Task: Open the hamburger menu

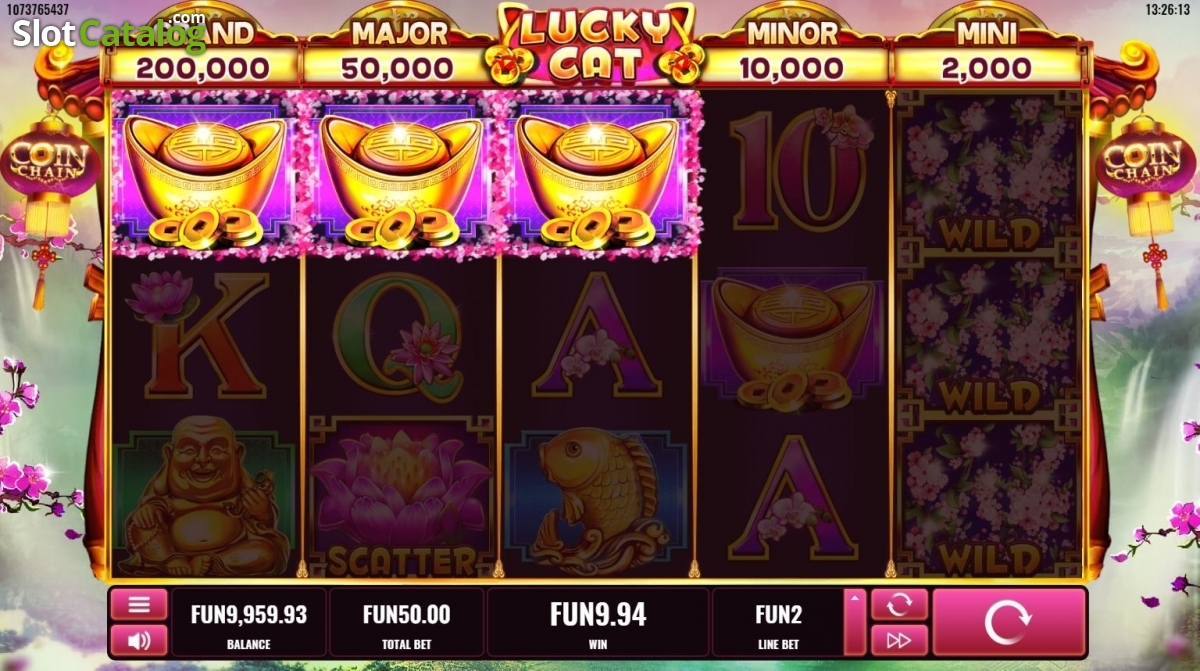Action: (139, 605)
